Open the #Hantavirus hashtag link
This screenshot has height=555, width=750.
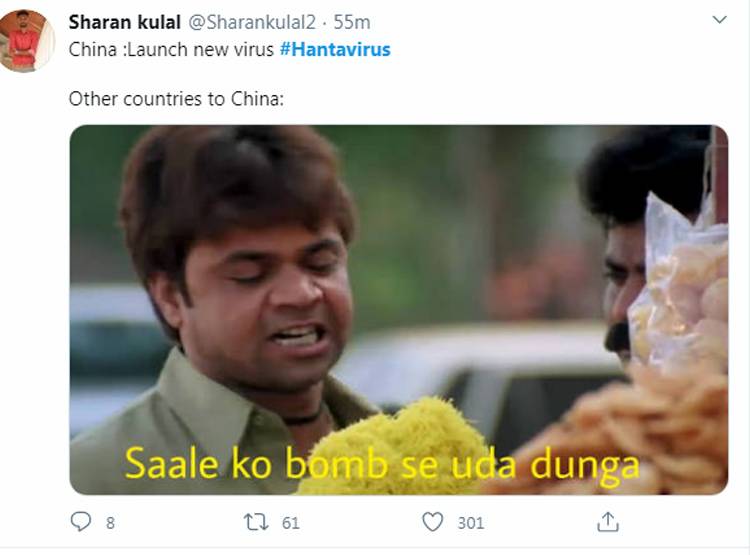point(335,49)
